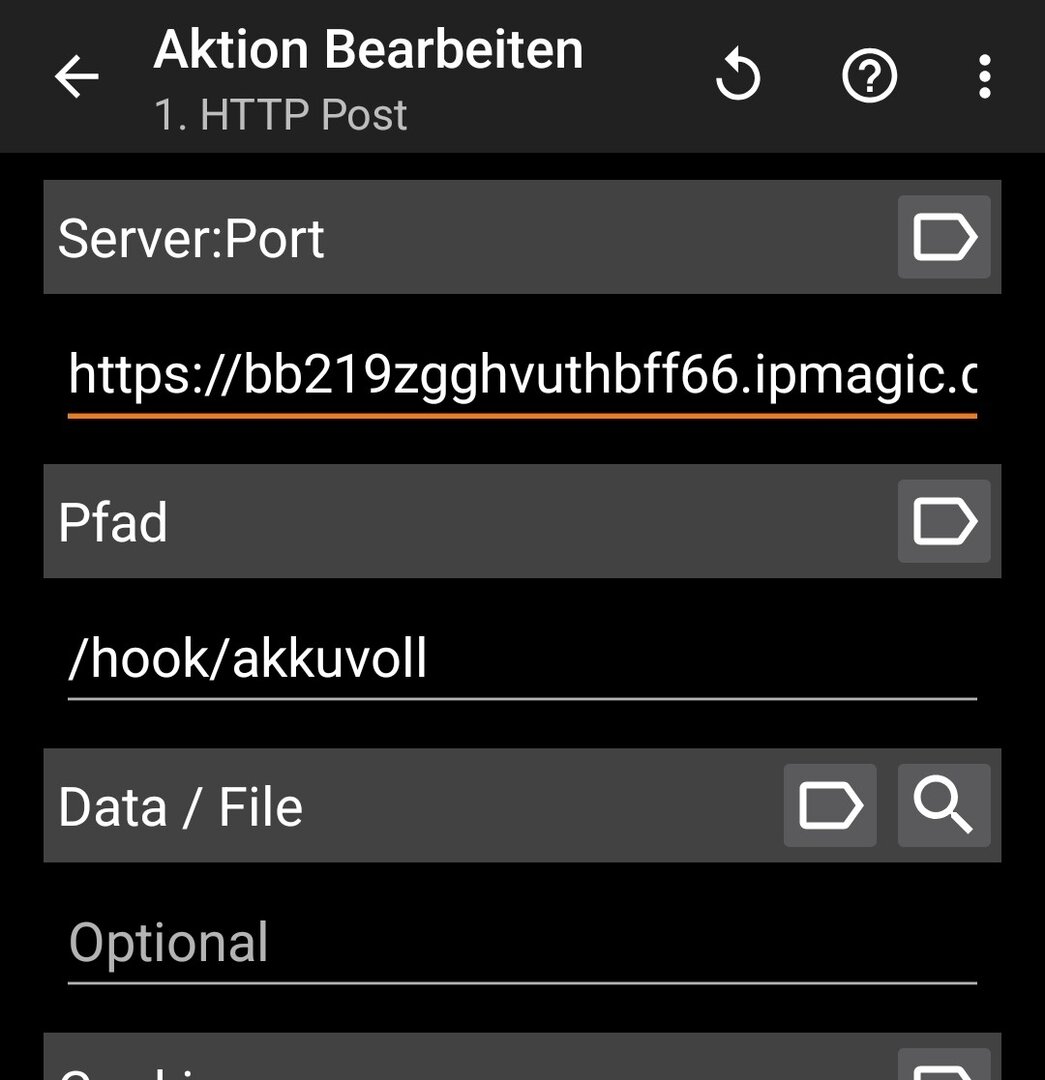Click the gray underline beneath Optional placeholder
This screenshot has width=1045, height=1080.
click(x=520, y=983)
